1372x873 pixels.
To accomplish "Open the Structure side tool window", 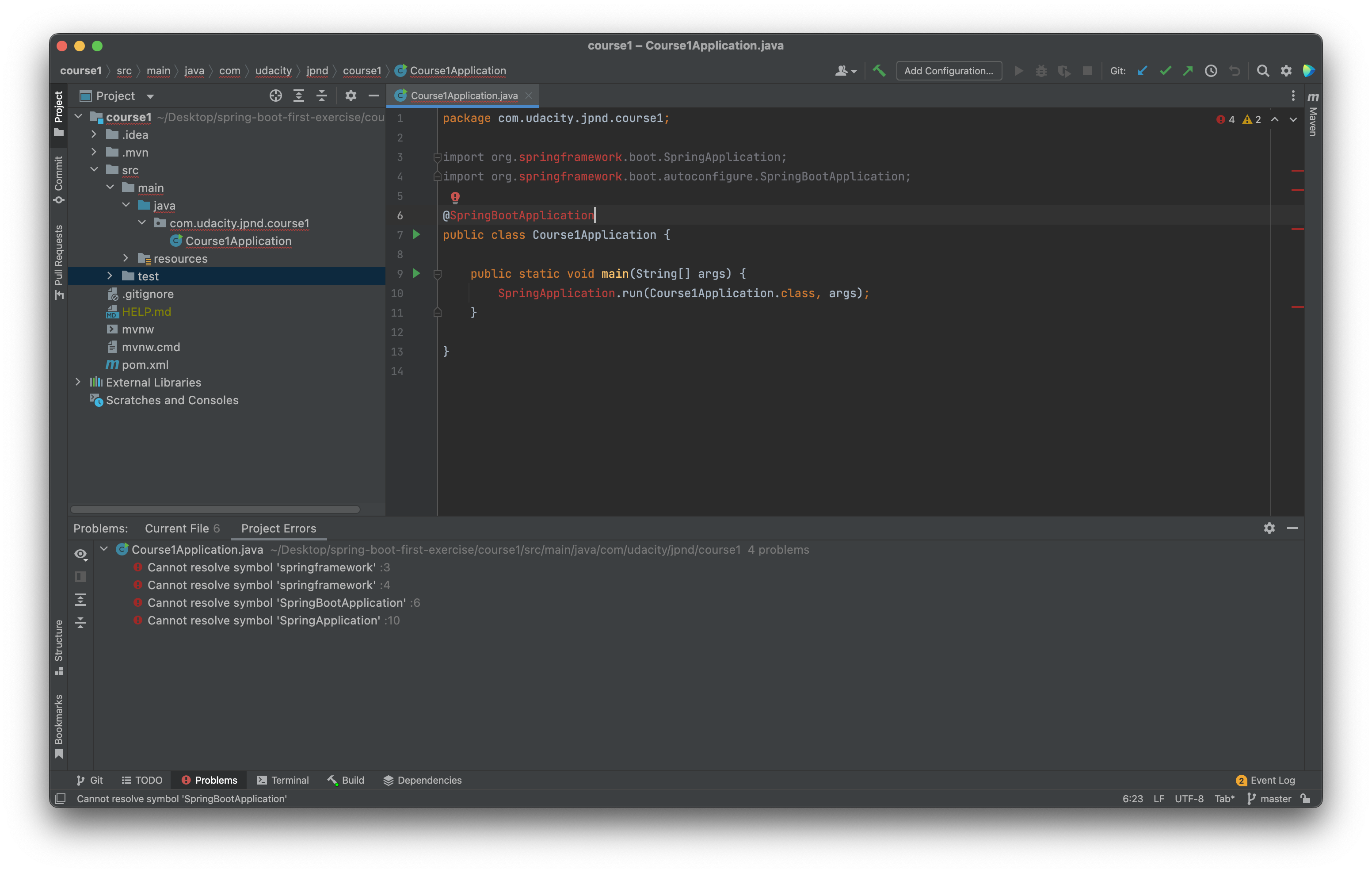I will click(59, 647).
